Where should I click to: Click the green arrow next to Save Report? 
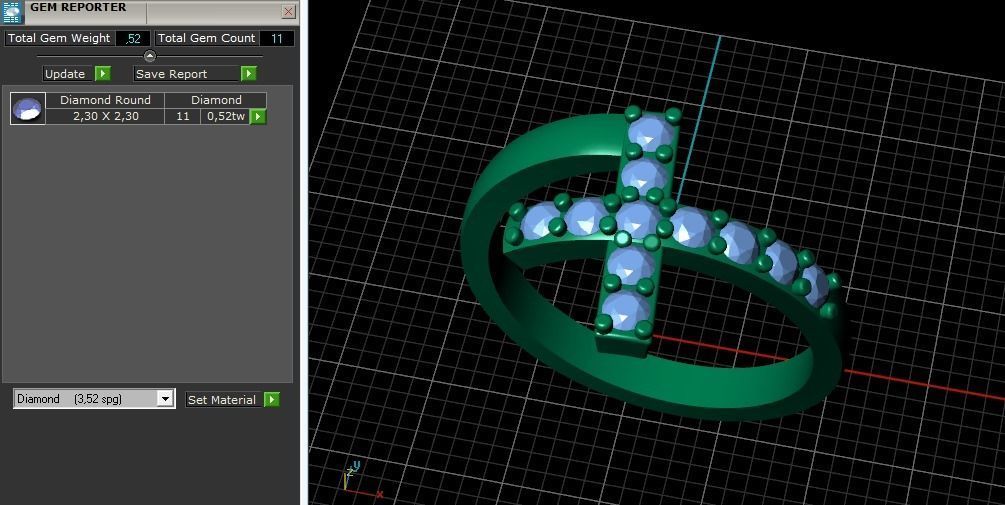pyautogui.click(x=249, y=74)
